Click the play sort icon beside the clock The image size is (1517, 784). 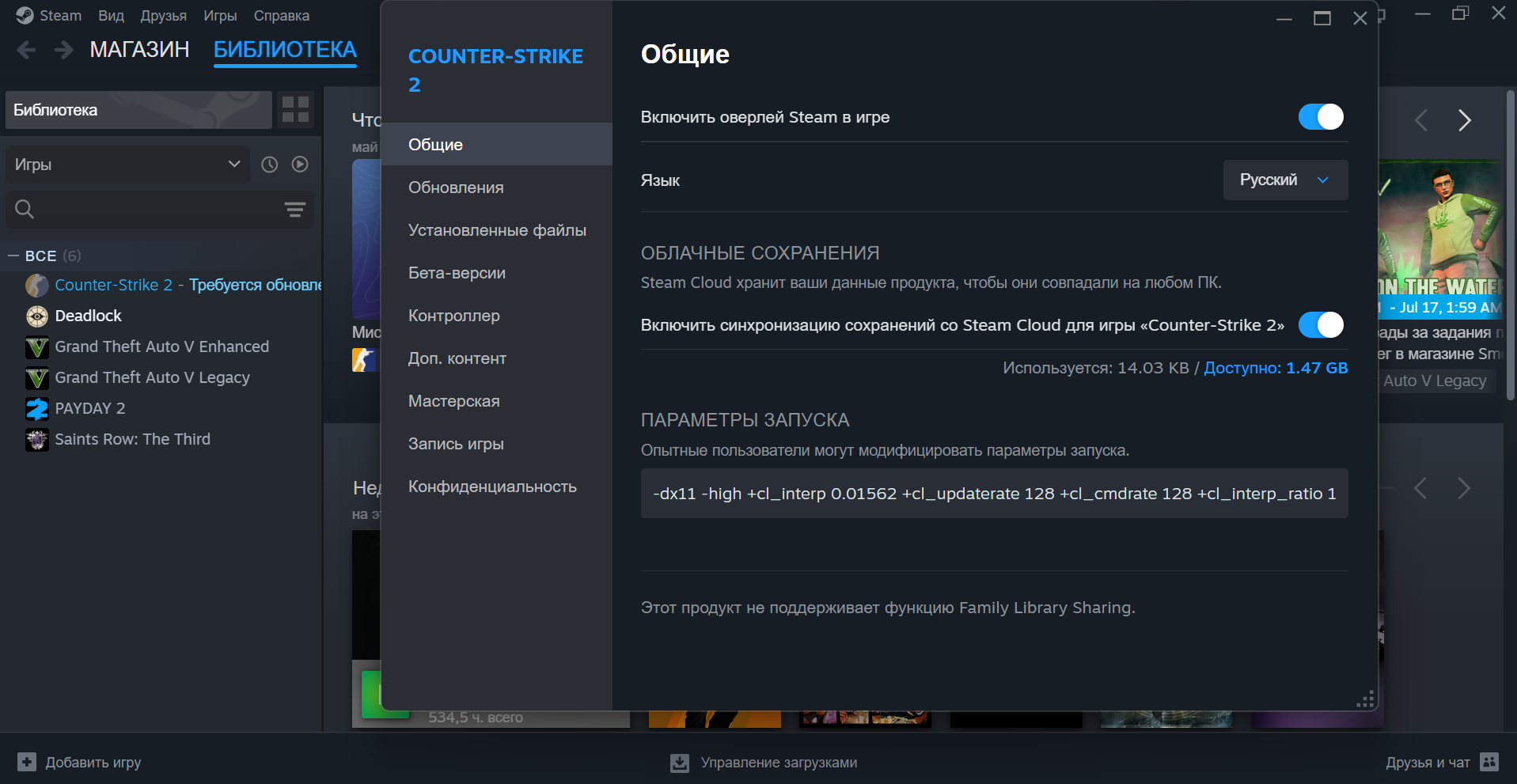click(300, 164)
